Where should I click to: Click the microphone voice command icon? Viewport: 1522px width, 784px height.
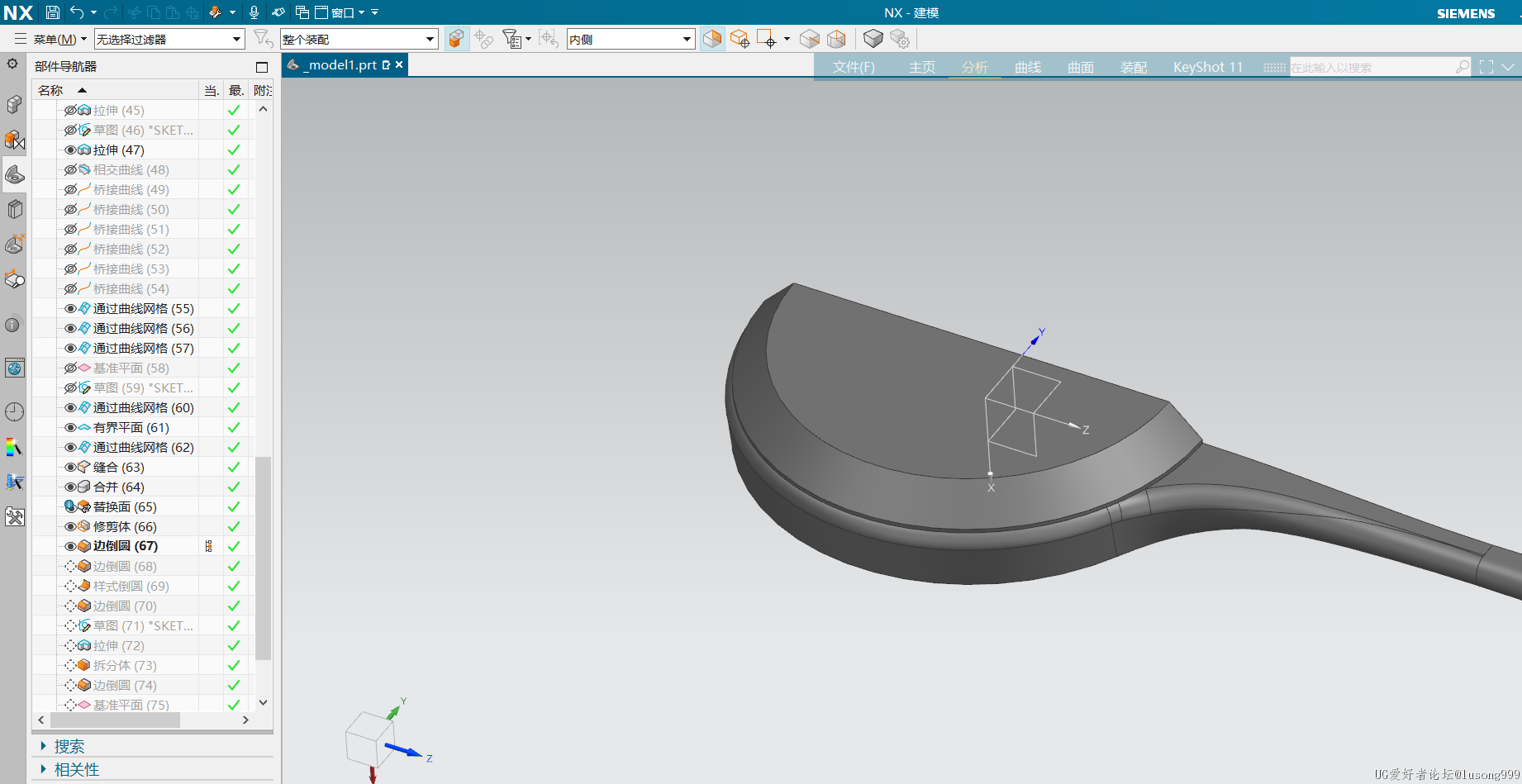(254, 12)
